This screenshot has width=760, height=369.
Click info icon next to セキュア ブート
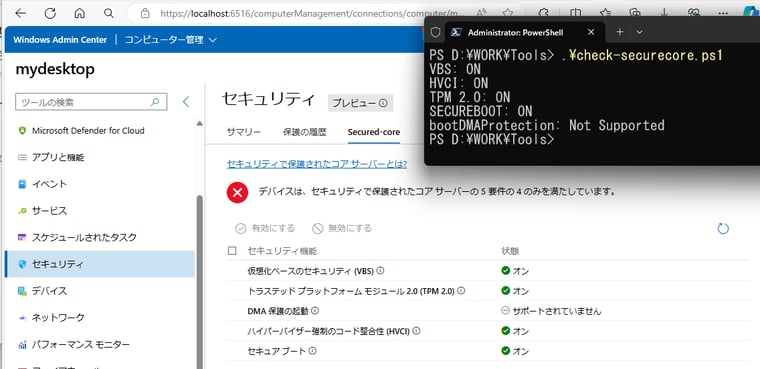pos(313,350)
